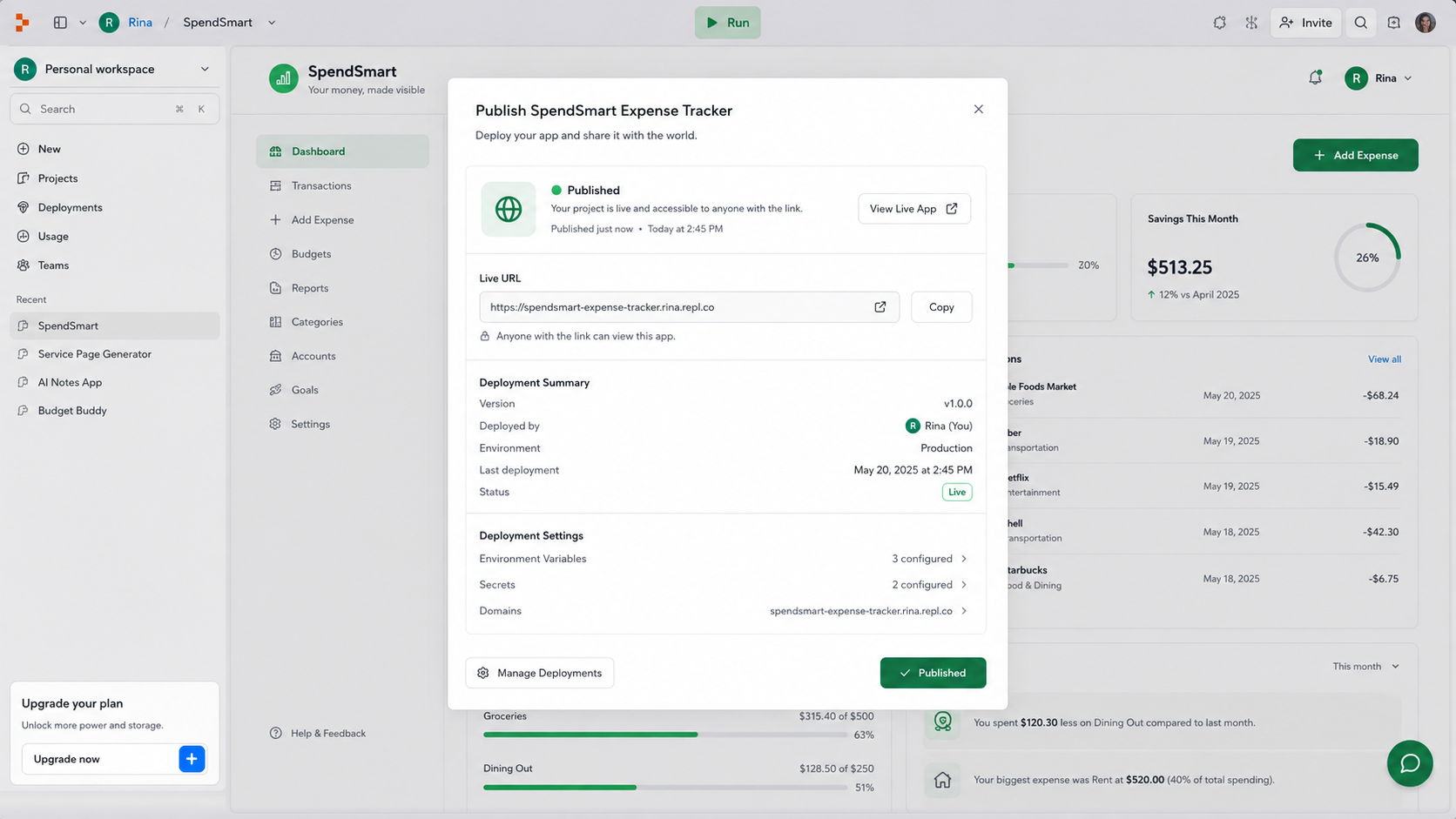The width and height of the screenshot is (1456, 819).
Task: Open Reports in app menu
Action: click(x=342, y=288)
